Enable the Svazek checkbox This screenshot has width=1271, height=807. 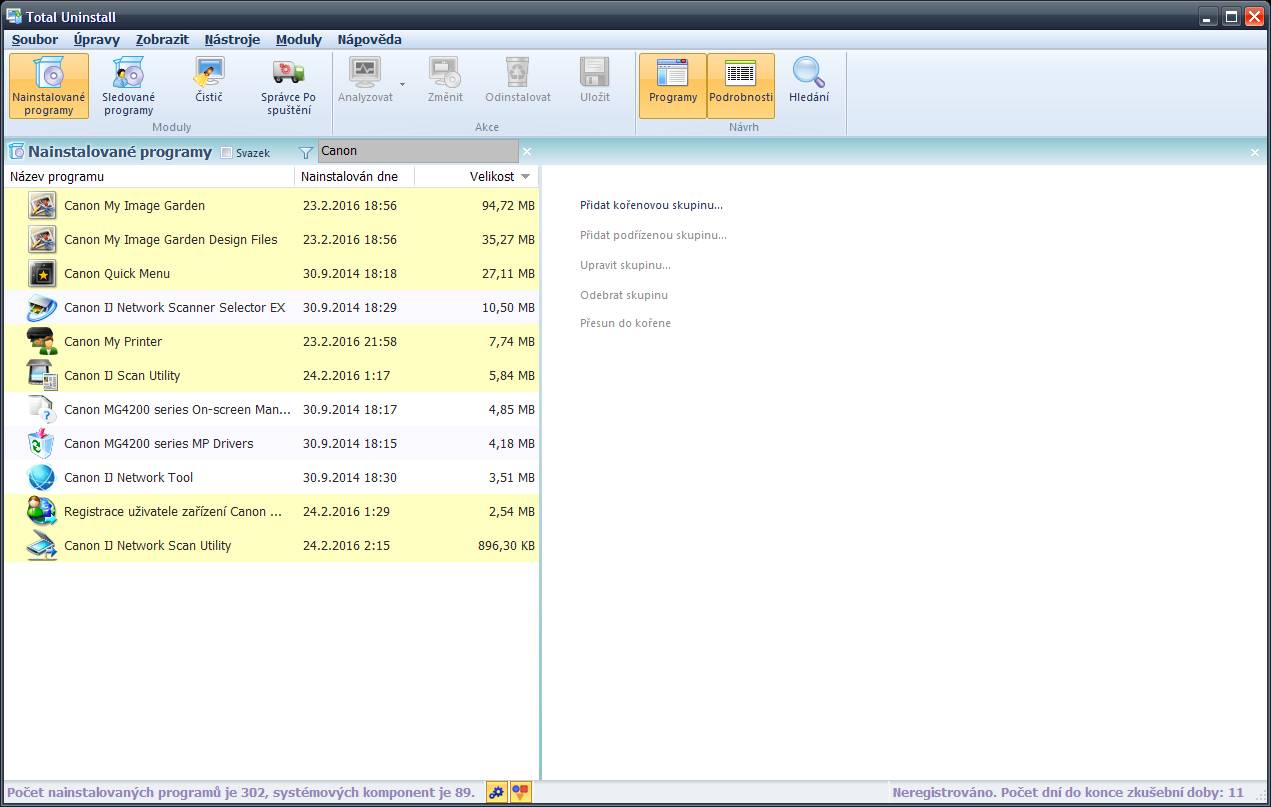(226, 153)
